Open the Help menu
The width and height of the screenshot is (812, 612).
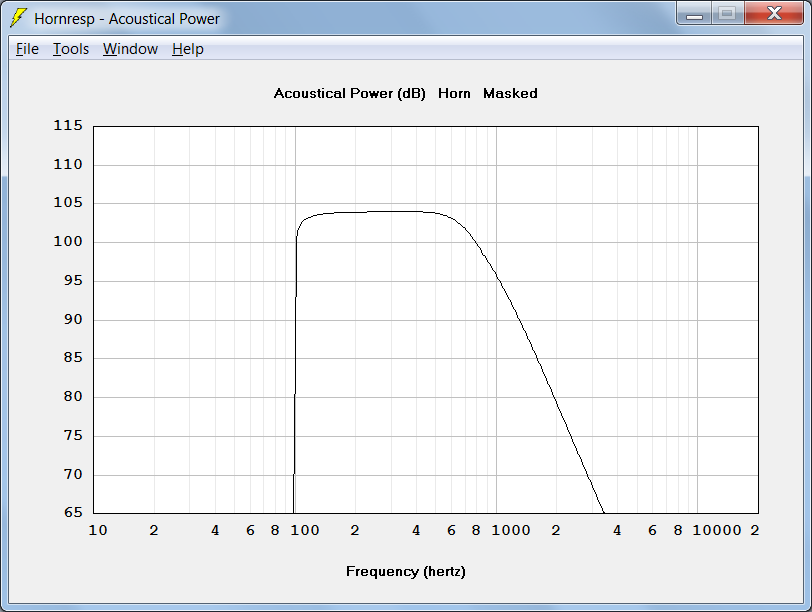pos(187,49)
